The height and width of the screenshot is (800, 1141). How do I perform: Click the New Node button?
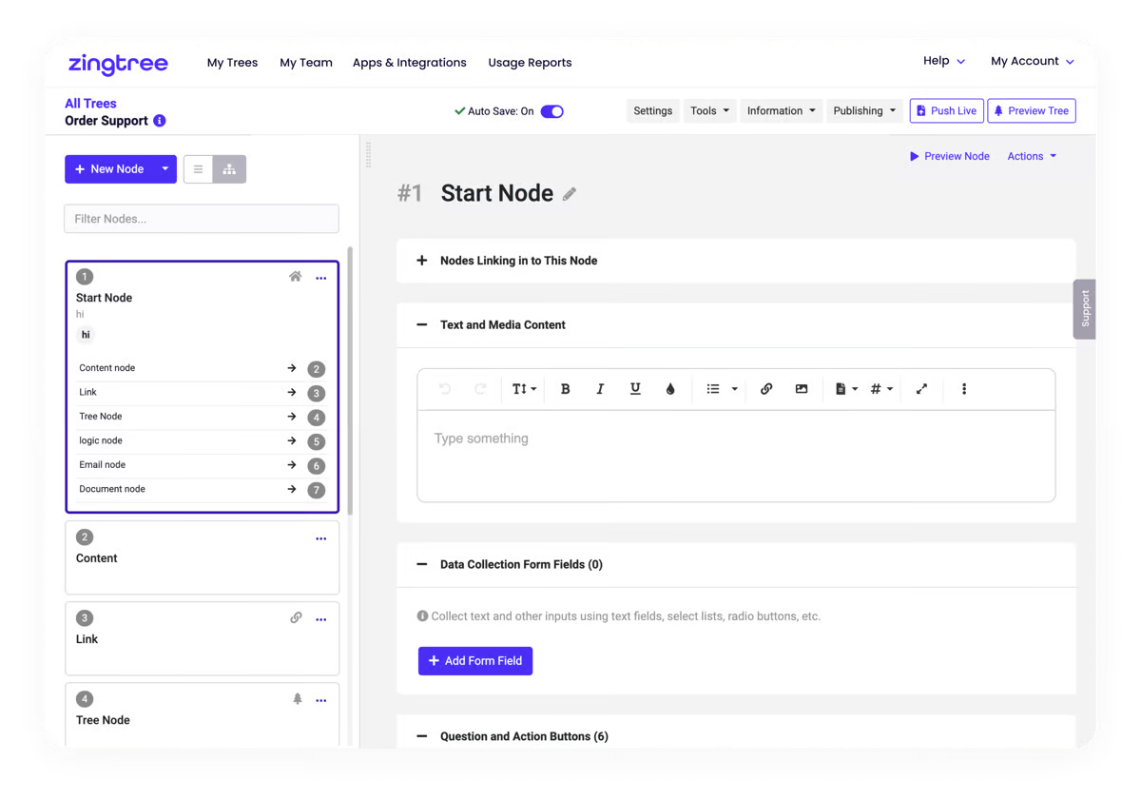tap(110, 169)
